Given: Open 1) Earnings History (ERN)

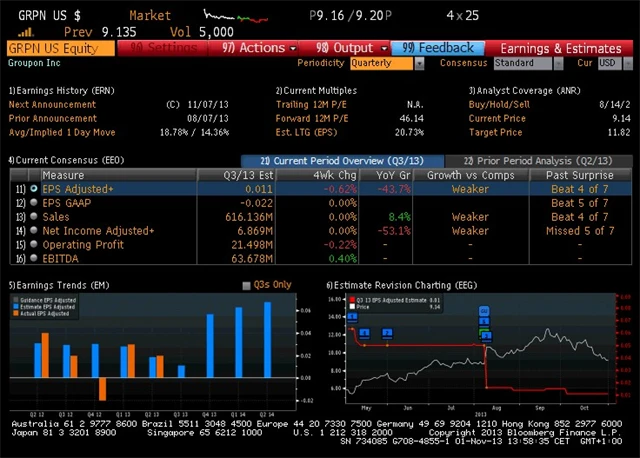Looking at the screenshot, I should (62, 91).
